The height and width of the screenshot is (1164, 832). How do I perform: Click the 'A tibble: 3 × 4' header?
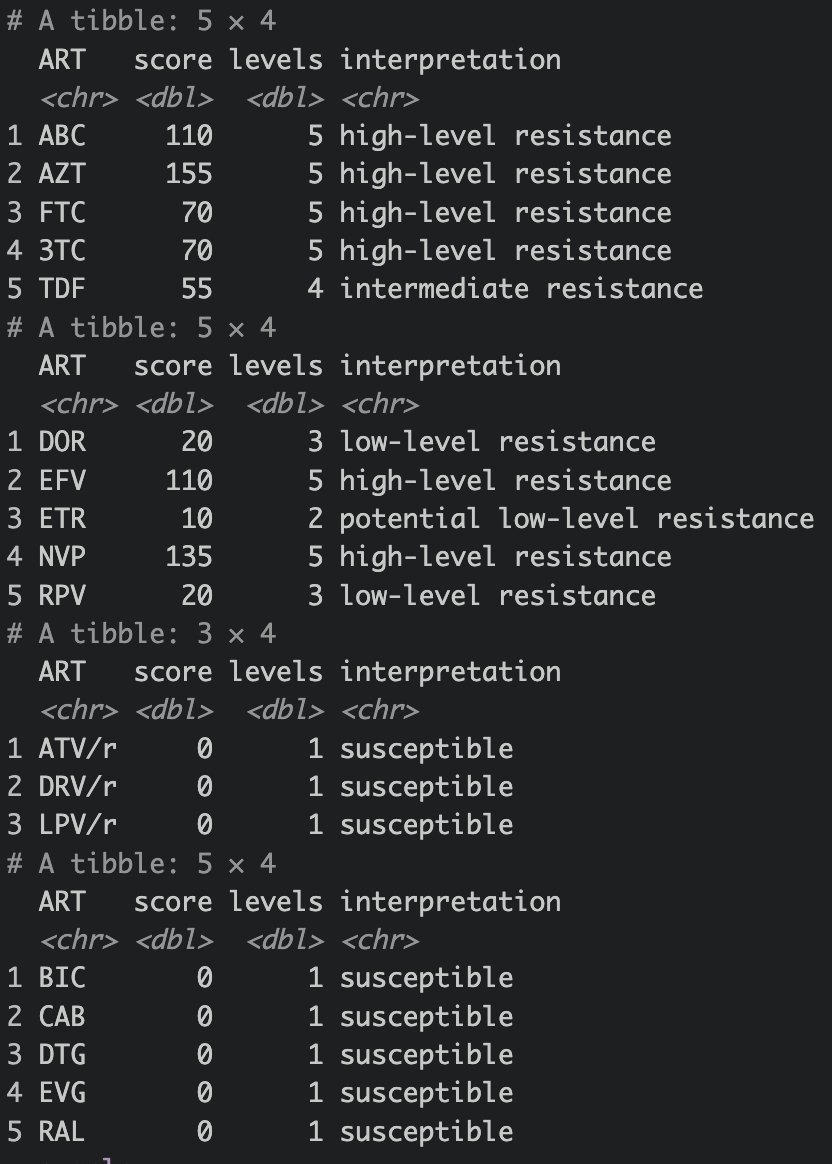tap(141, 634)
